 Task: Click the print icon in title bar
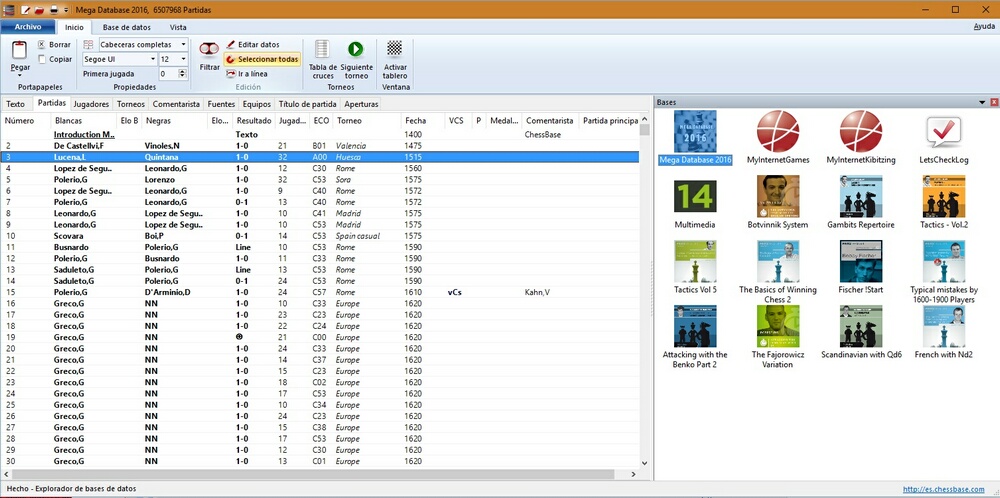click(x=54, y=10)
